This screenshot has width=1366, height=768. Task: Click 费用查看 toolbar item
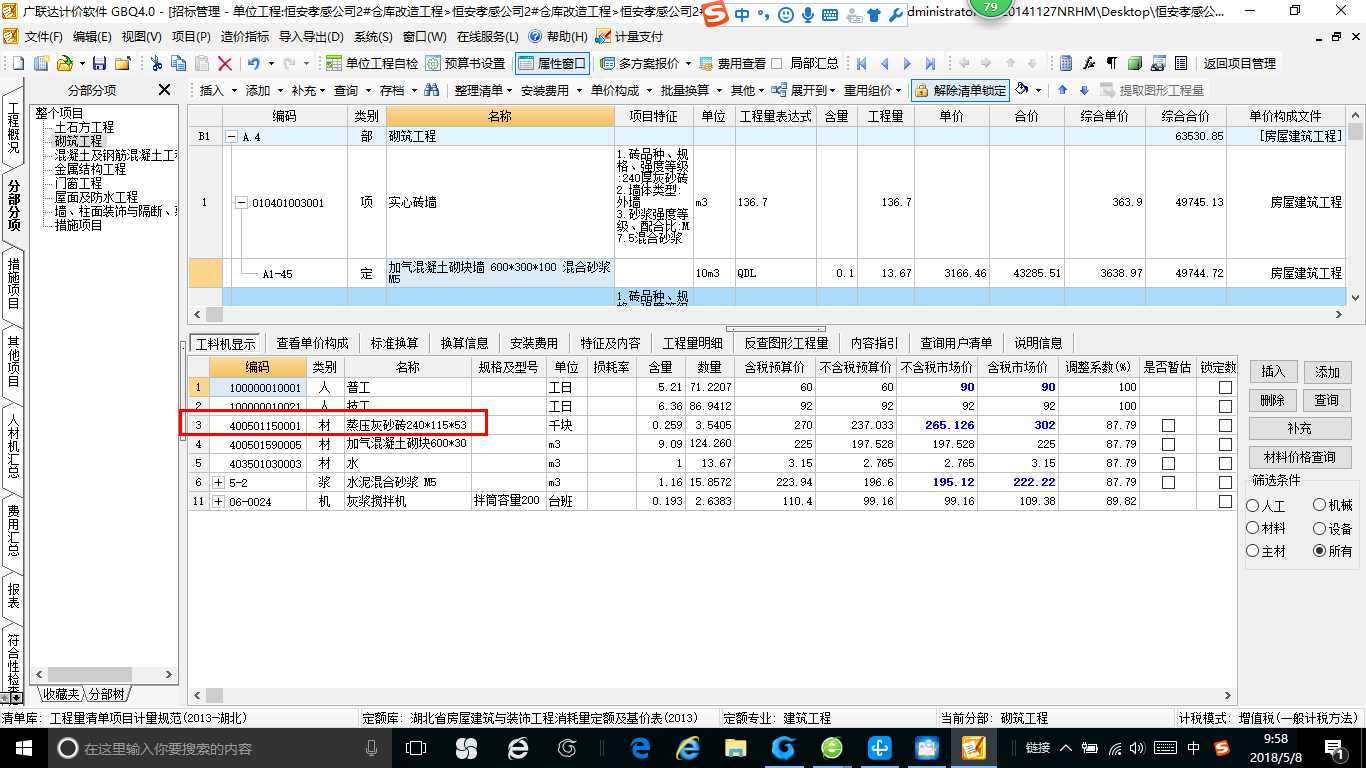point(733,63)
